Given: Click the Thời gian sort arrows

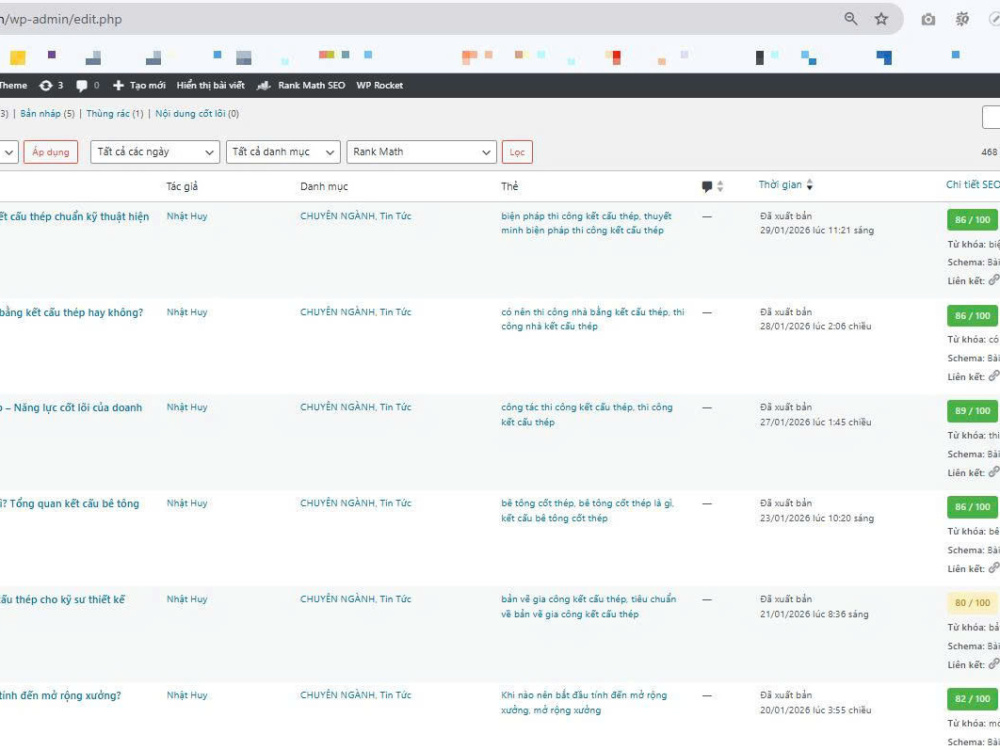Looking at the screenshot, I should 809,185.
